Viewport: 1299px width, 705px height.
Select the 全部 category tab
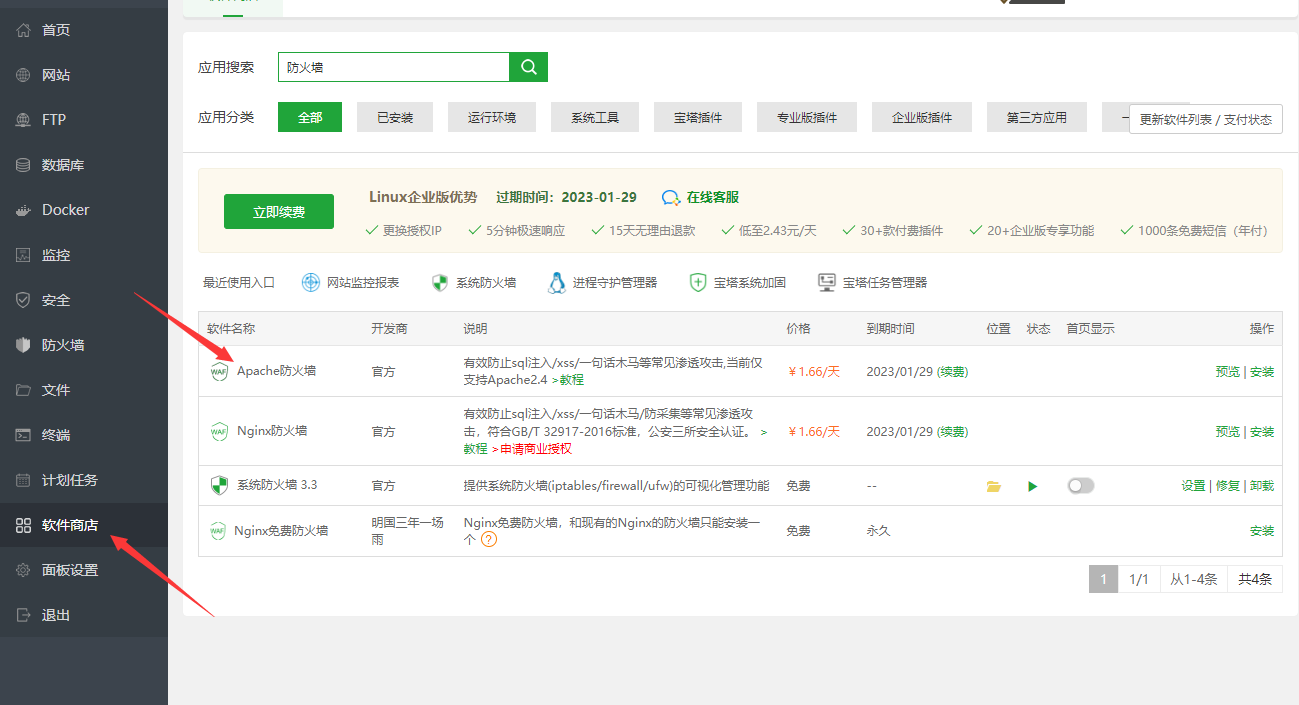click(x=310, y=117)
